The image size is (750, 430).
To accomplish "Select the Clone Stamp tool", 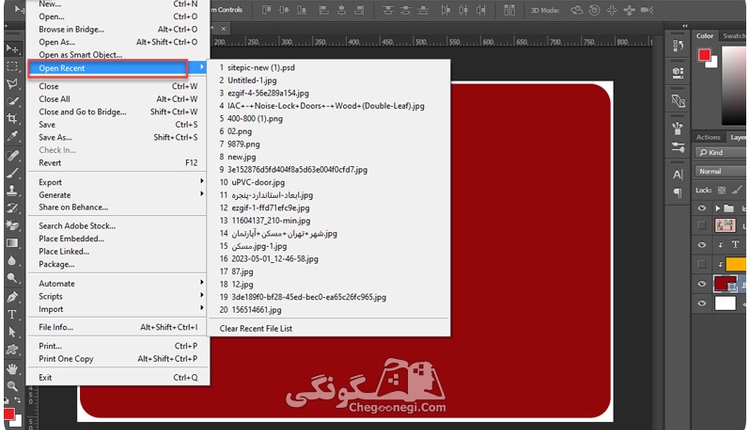I will (12, 190).
